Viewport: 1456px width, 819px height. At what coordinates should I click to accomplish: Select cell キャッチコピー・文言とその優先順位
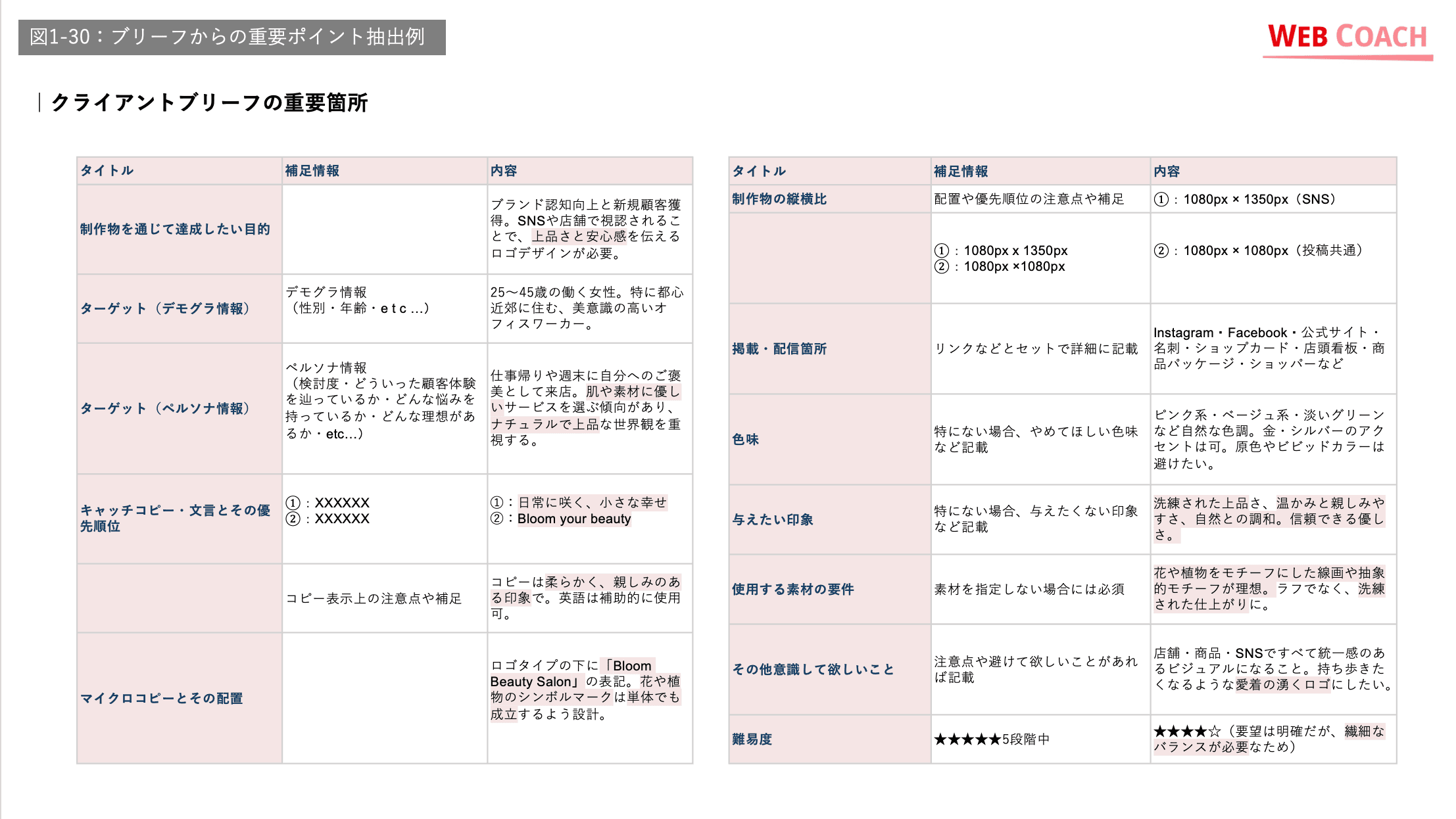180,519
